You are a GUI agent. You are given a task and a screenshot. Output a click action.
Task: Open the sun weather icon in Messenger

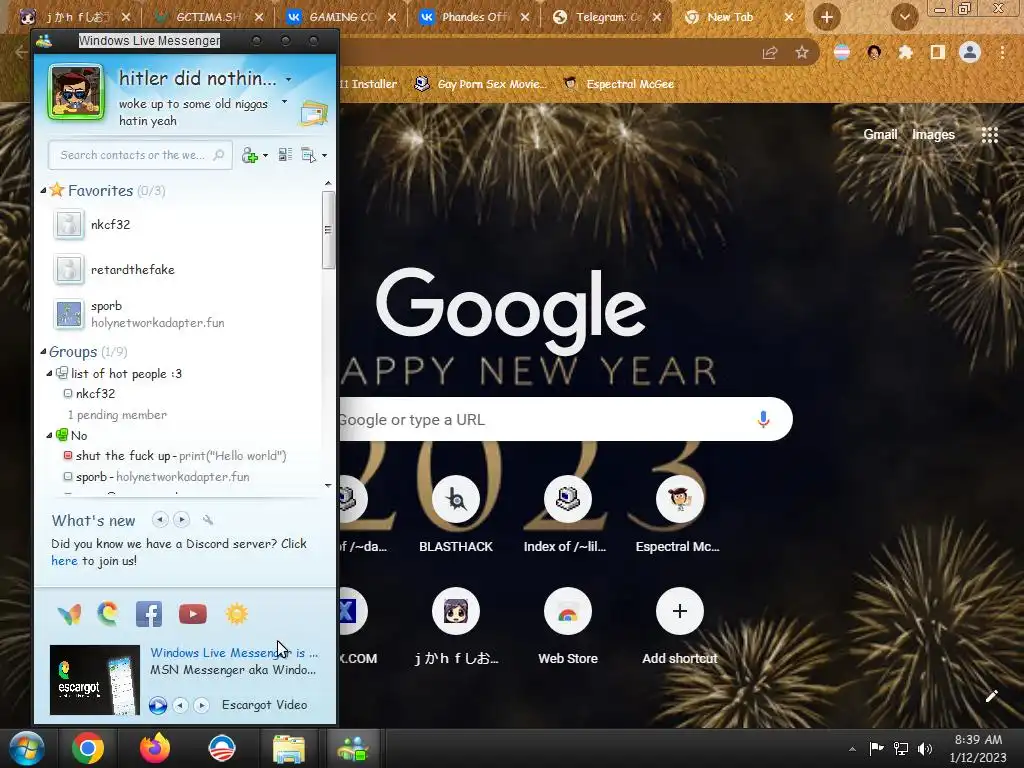coord(236,614)
